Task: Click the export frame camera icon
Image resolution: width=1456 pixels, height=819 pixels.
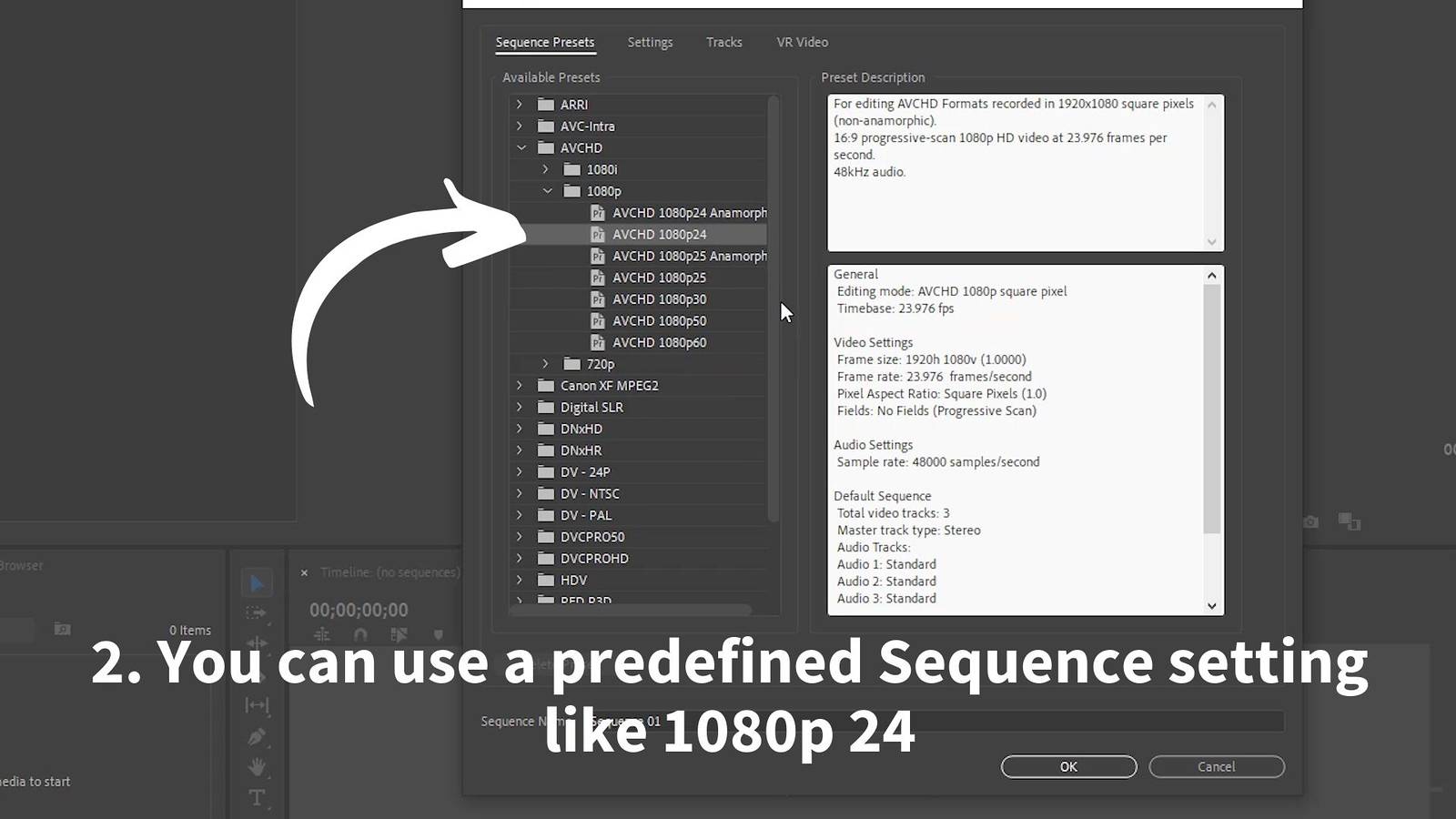Action: pos(1310,521)
